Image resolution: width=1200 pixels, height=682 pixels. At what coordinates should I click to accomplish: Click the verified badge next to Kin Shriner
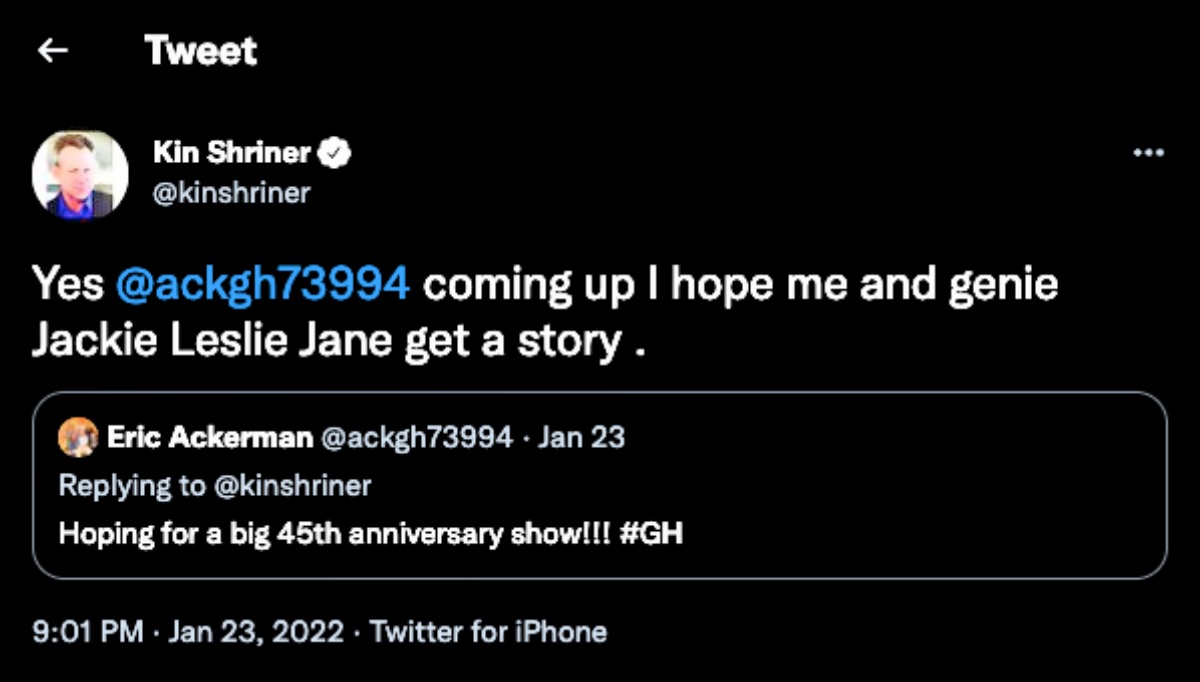[333, 153]
